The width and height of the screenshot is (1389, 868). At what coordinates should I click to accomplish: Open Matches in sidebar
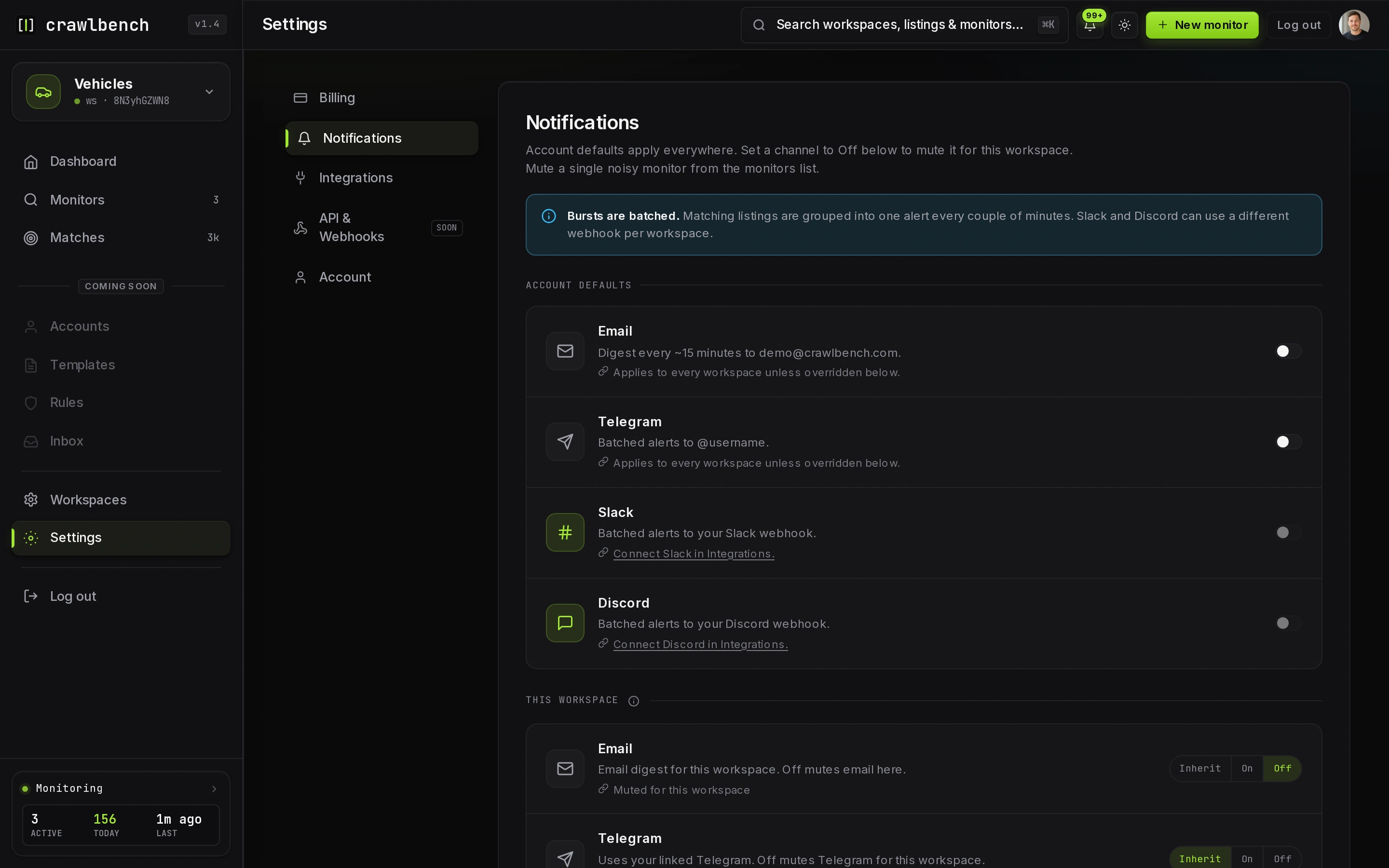pyautogui.click(x=121, y=238)
